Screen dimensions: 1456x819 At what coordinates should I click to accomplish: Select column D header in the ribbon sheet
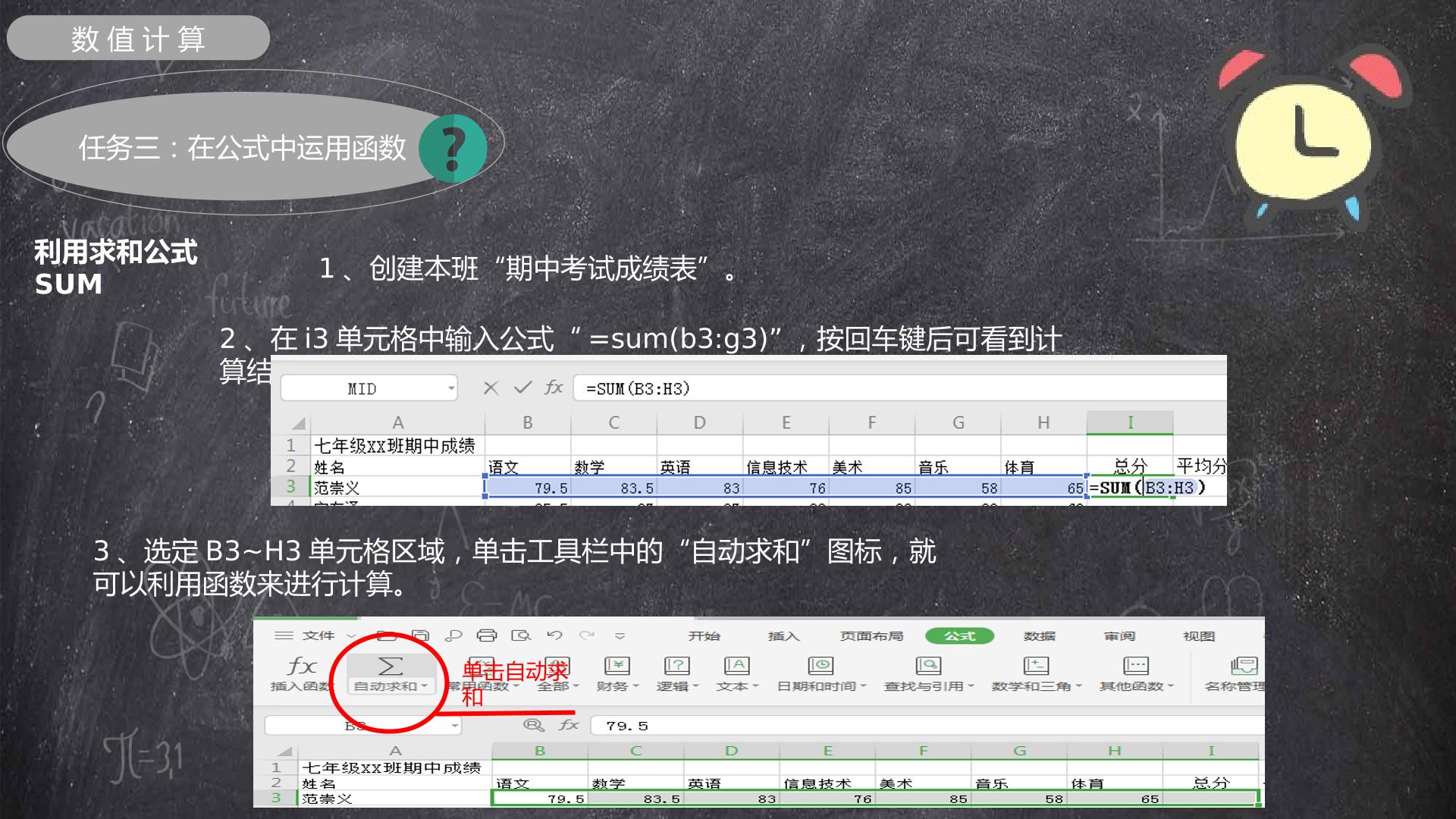pyautogui.click(x=732, y=751)
